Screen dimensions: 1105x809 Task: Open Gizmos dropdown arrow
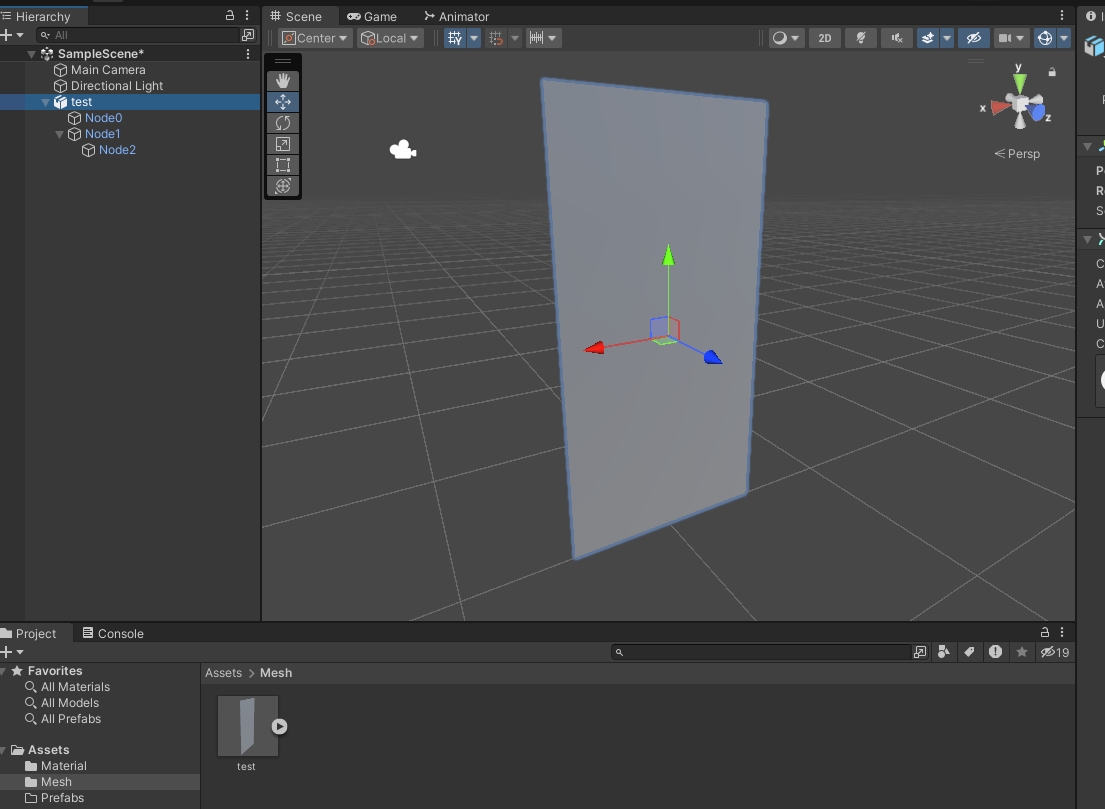click(1063, 38)
